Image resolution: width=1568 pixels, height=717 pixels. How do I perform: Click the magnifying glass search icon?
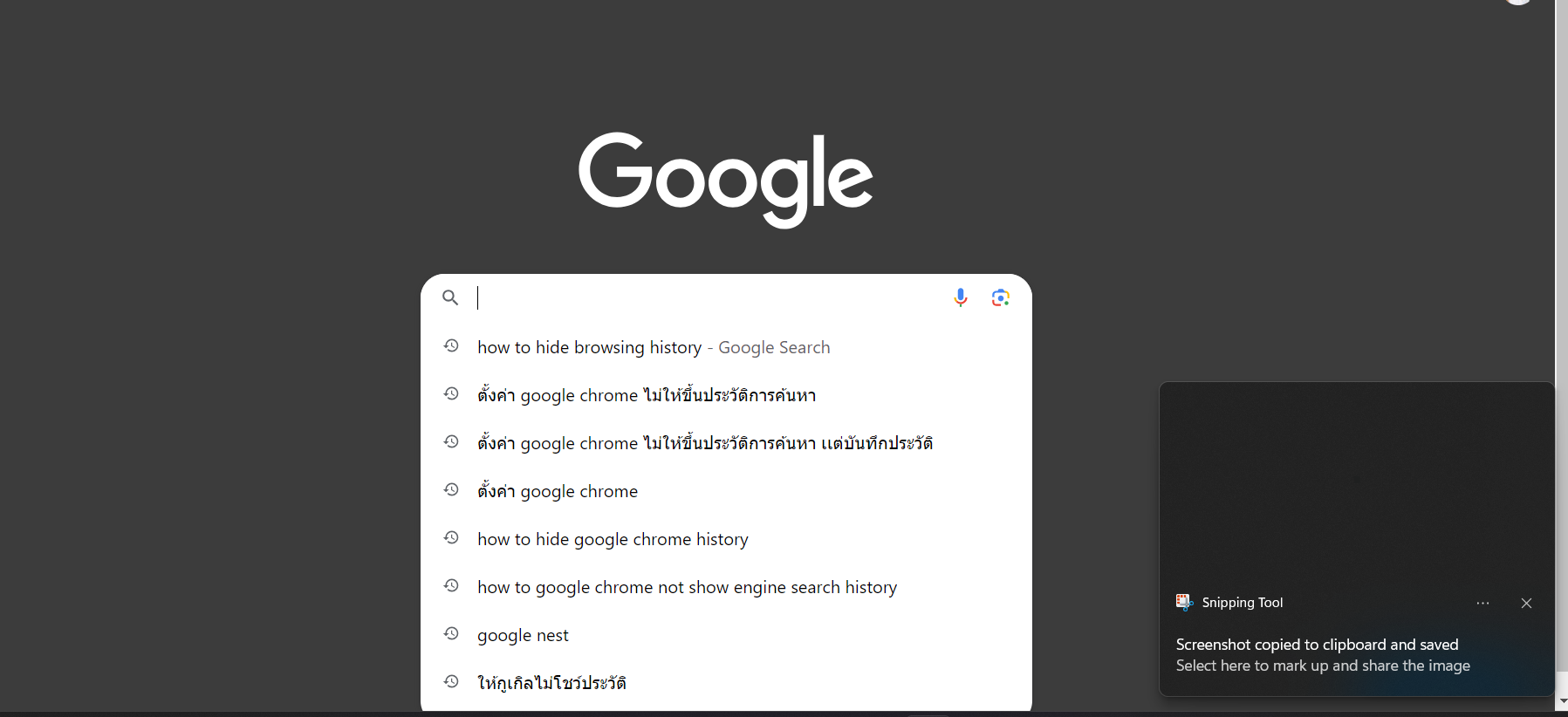coord(450,297)
